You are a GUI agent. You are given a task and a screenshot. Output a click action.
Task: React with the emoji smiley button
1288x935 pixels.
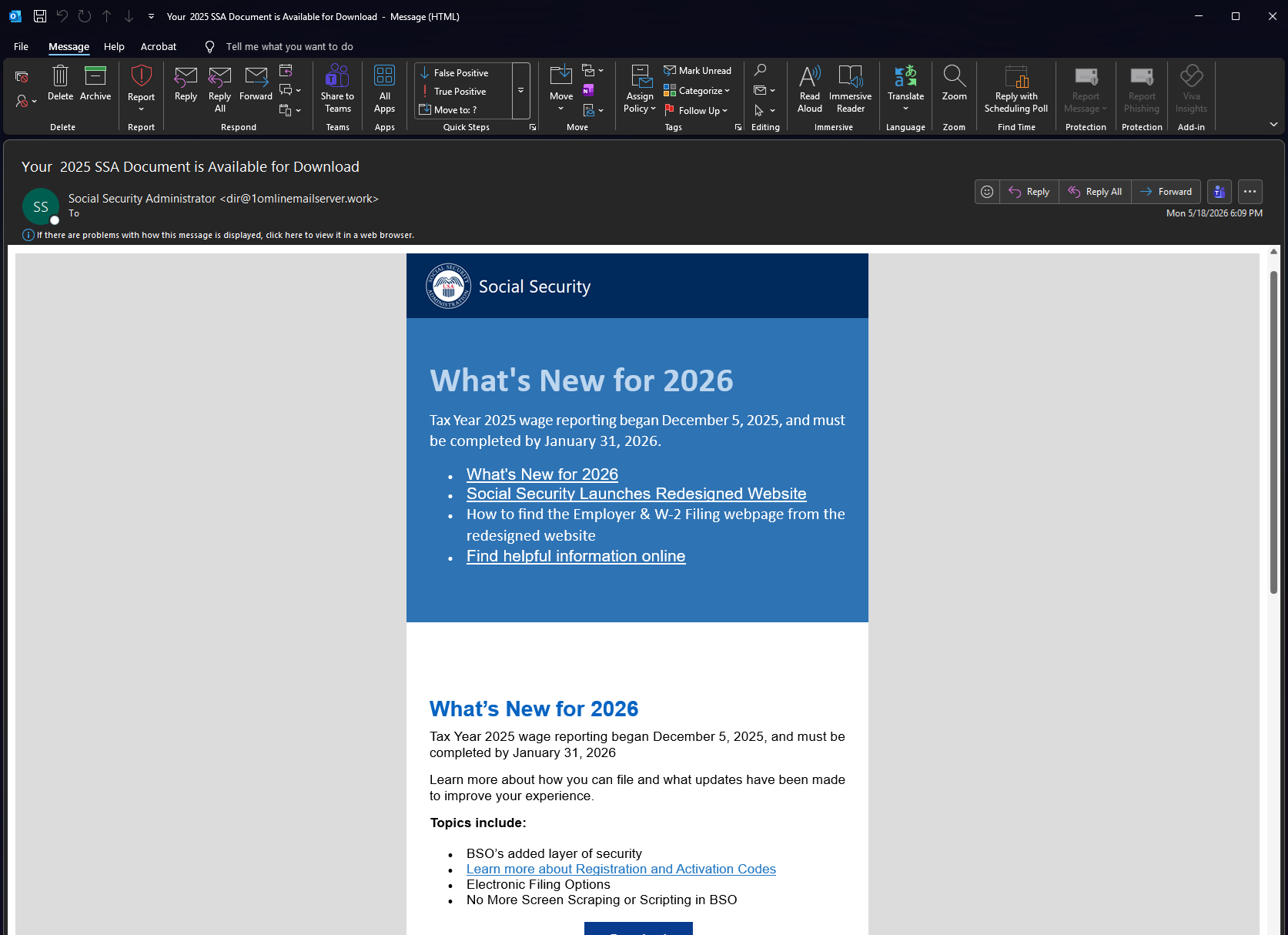pyautogui.click(x=987, y=192)
